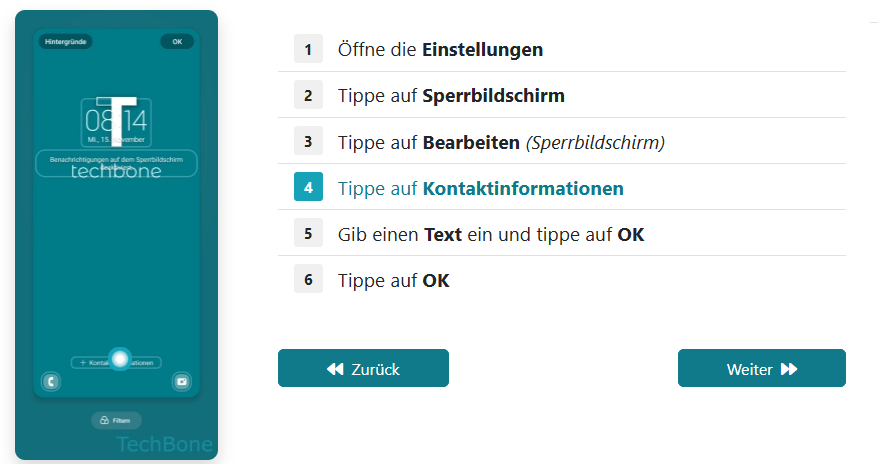Click the highlighted step 4 number badge

point(308,188)
